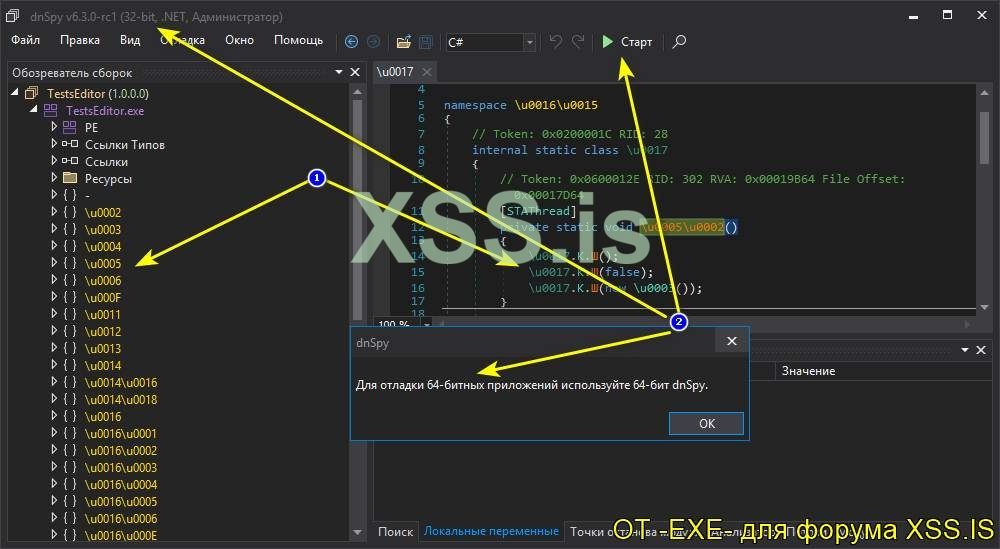Click the redo arrow icon
This screenshot has height=549, width=1000.
pos(578,41)
